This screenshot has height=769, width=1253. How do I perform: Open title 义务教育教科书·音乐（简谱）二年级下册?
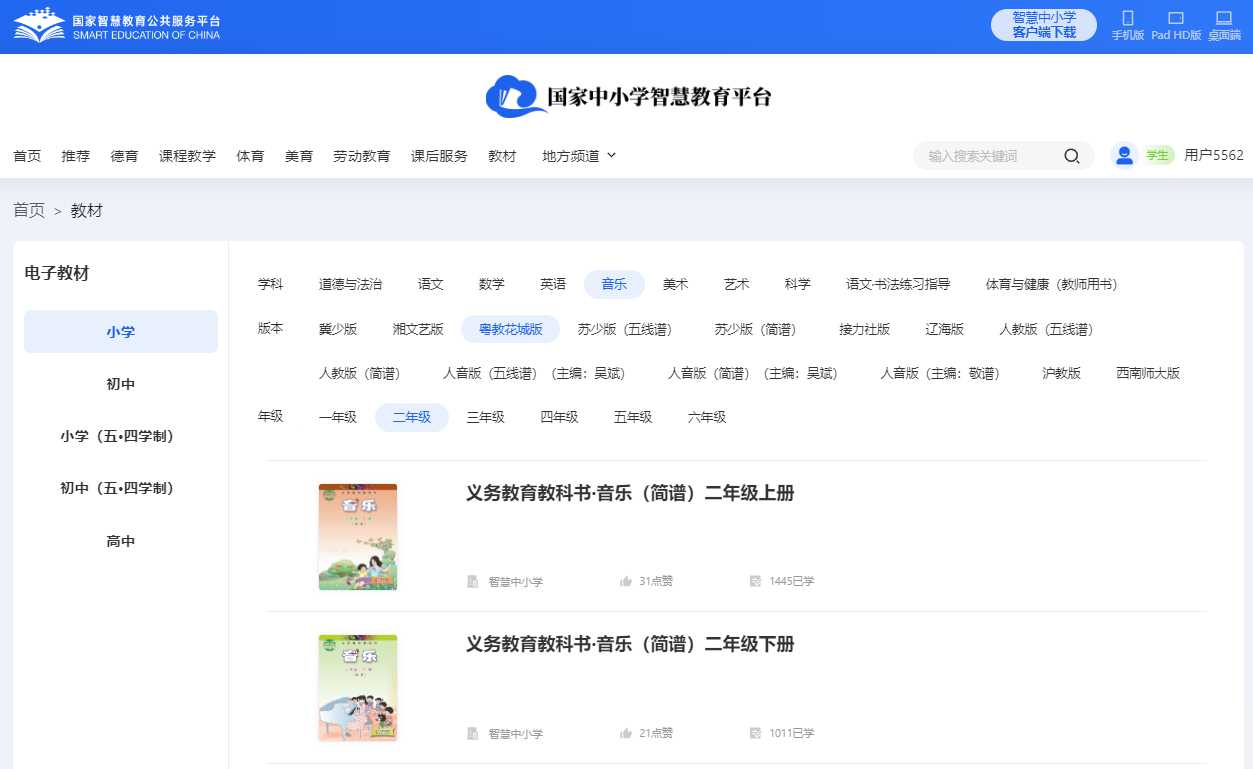pyautogui.click(x=630, y=644)
